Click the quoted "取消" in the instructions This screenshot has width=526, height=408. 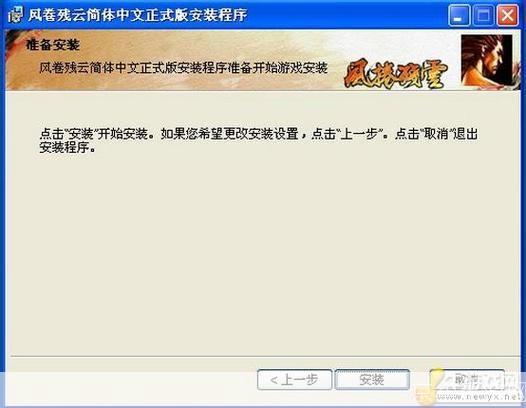point(437,134)
